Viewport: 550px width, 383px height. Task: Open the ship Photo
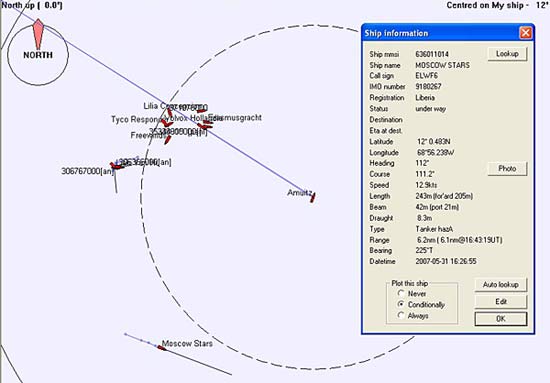point(507,169)
